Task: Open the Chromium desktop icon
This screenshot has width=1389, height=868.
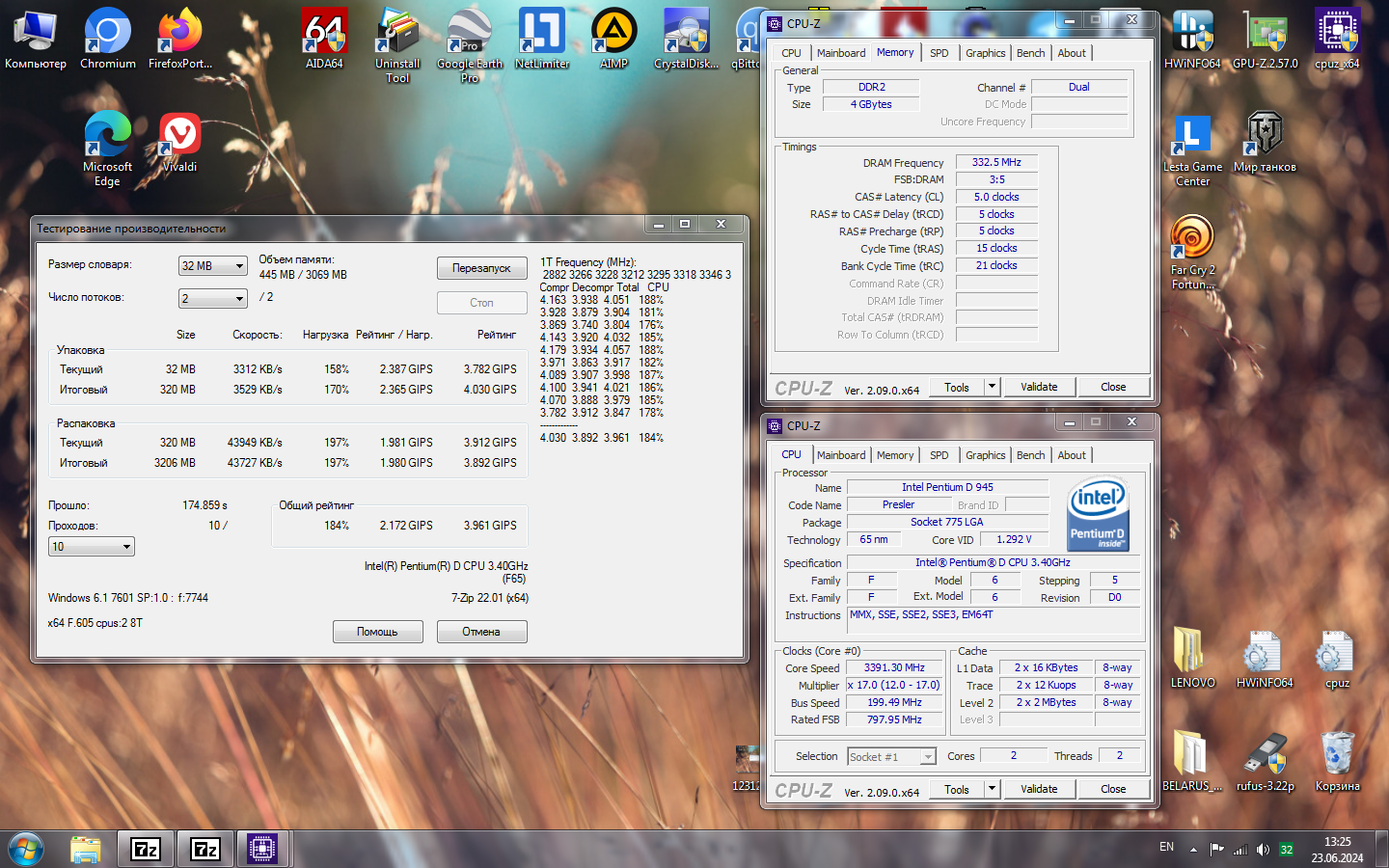Action: pyautogui.click(x=108, y=39)
